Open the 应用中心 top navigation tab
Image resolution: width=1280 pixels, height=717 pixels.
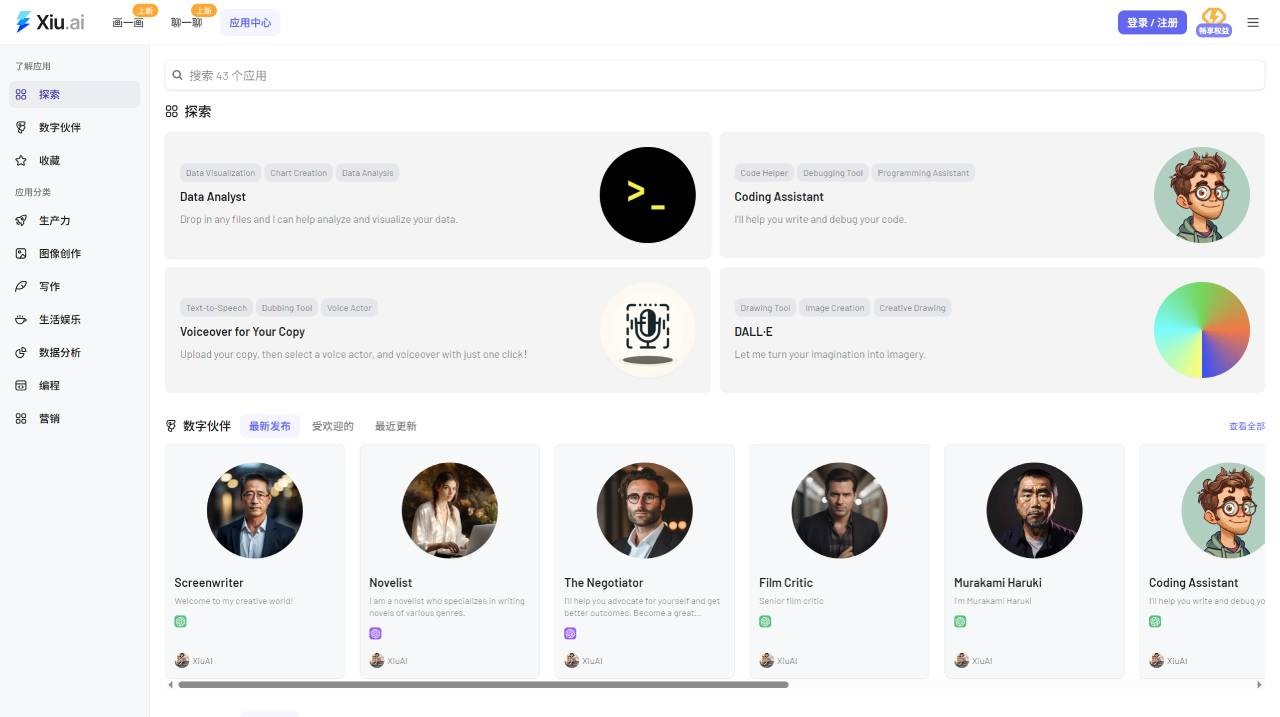pyautogui.click(x=250, y=22)
